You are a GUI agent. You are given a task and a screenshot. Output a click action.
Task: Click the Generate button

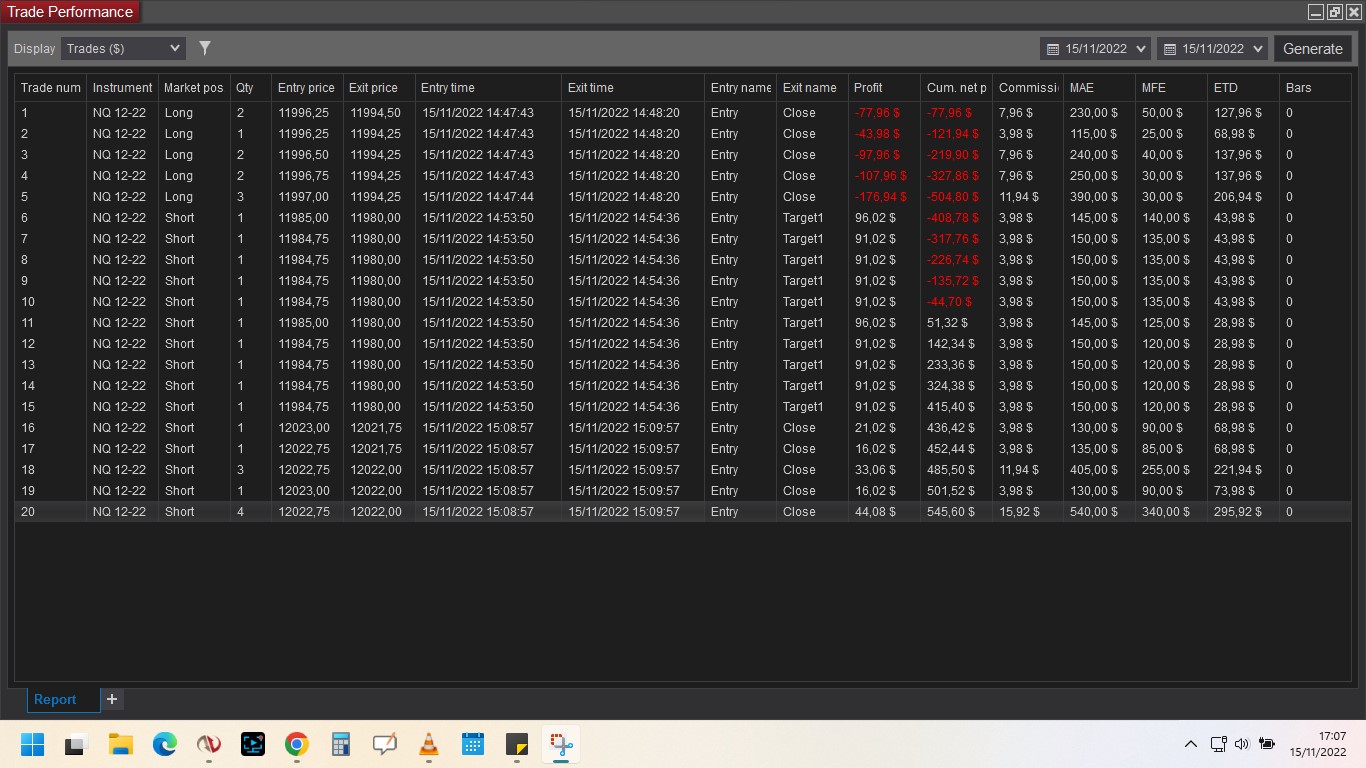(x=1313, y=48)
